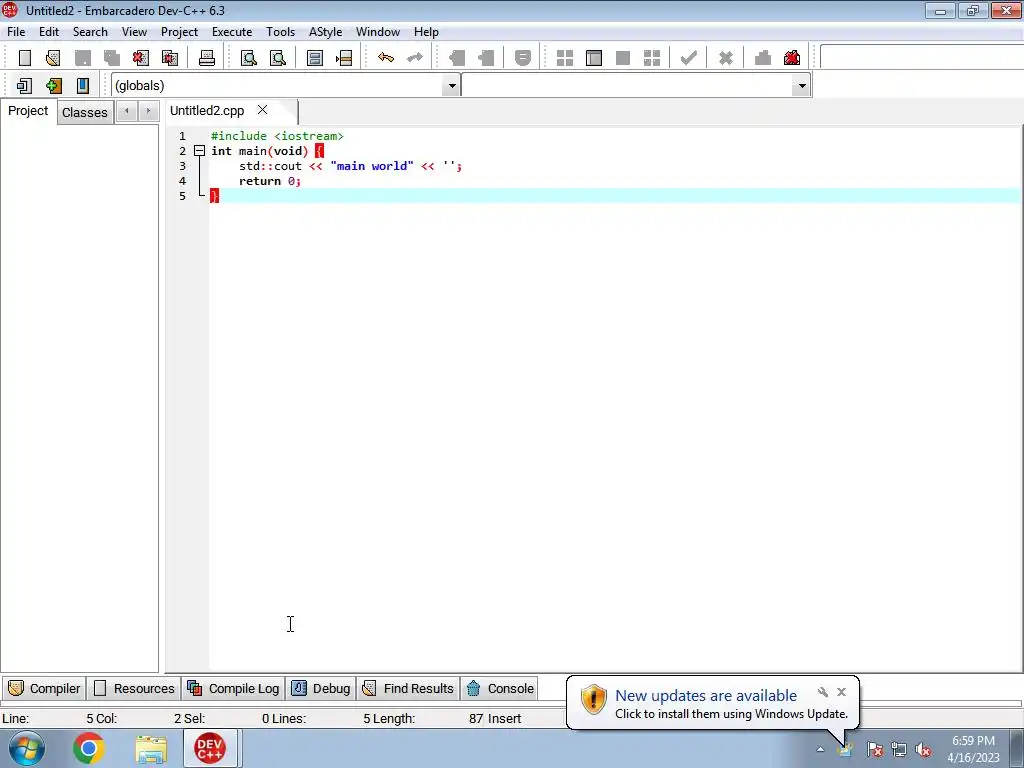Screen dimensions: 1024x768
Task: Click the New blank file toolbar icon
Action: pos(25,58)
